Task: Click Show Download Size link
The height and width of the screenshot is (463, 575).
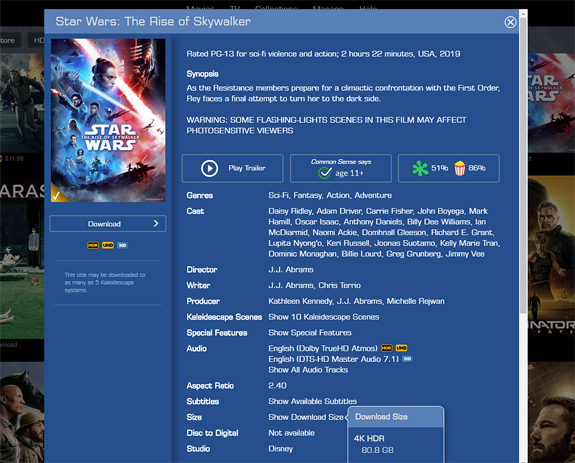Action: (306, 417)
